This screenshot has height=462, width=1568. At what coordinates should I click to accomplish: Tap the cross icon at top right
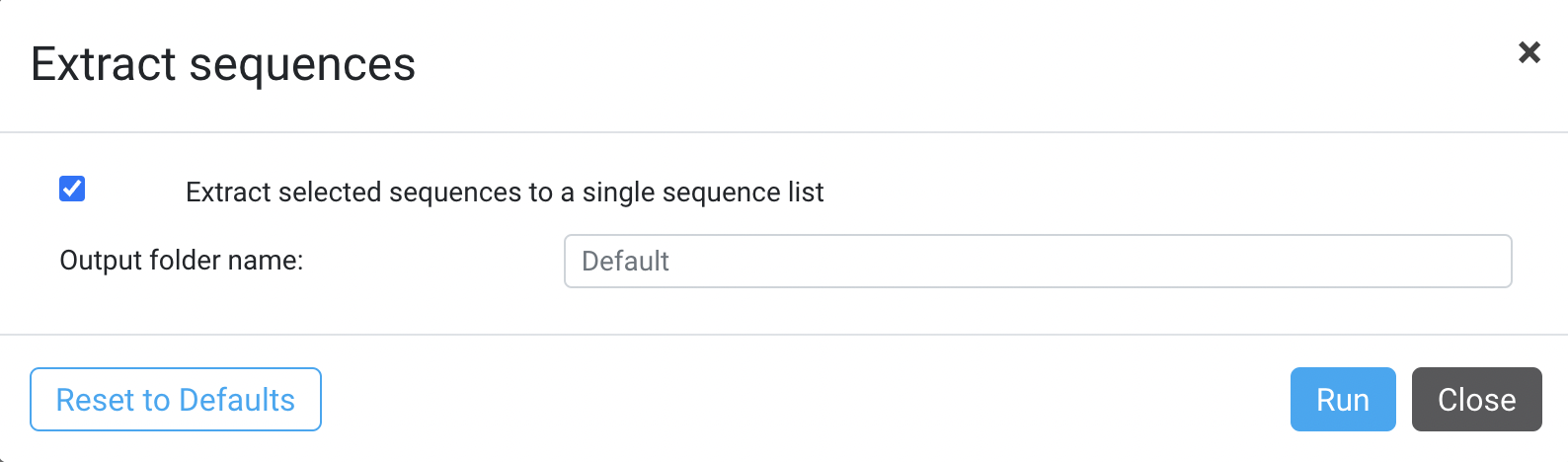pyautogui.click(x=1529, y=52)
